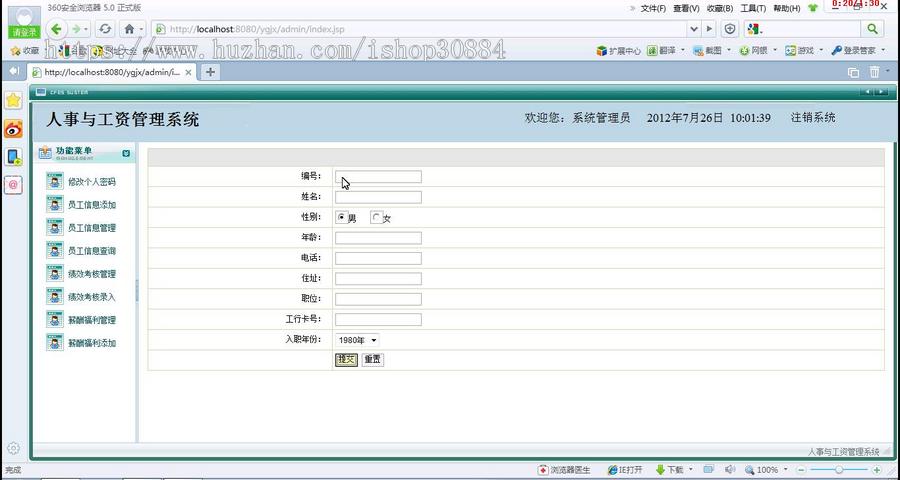
Task: Click the zoom out minus button
Action: point(801,470)
